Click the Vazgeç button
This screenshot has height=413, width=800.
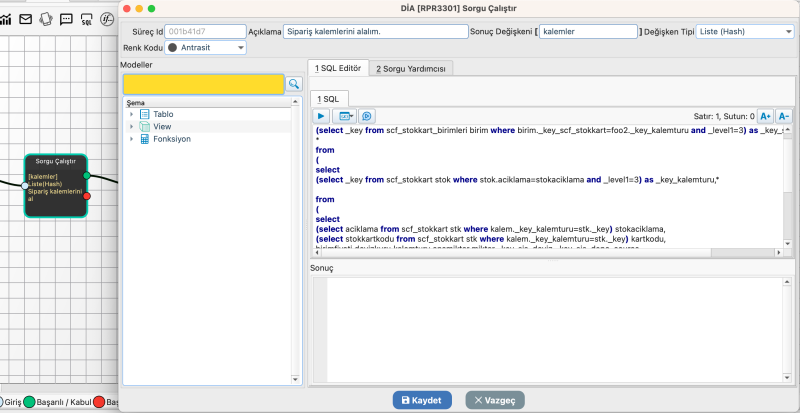pyautogui.click(x=494, y=400)
